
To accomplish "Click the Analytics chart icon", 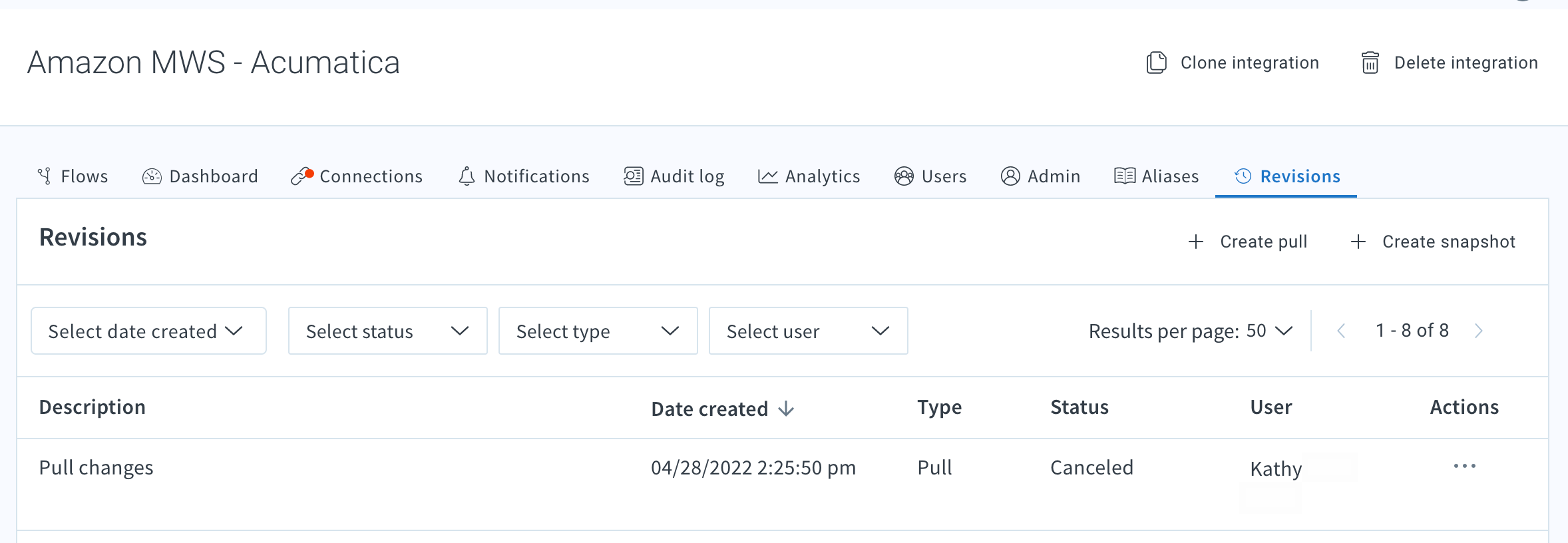I will pyautogui.click(x=768, y=176).
